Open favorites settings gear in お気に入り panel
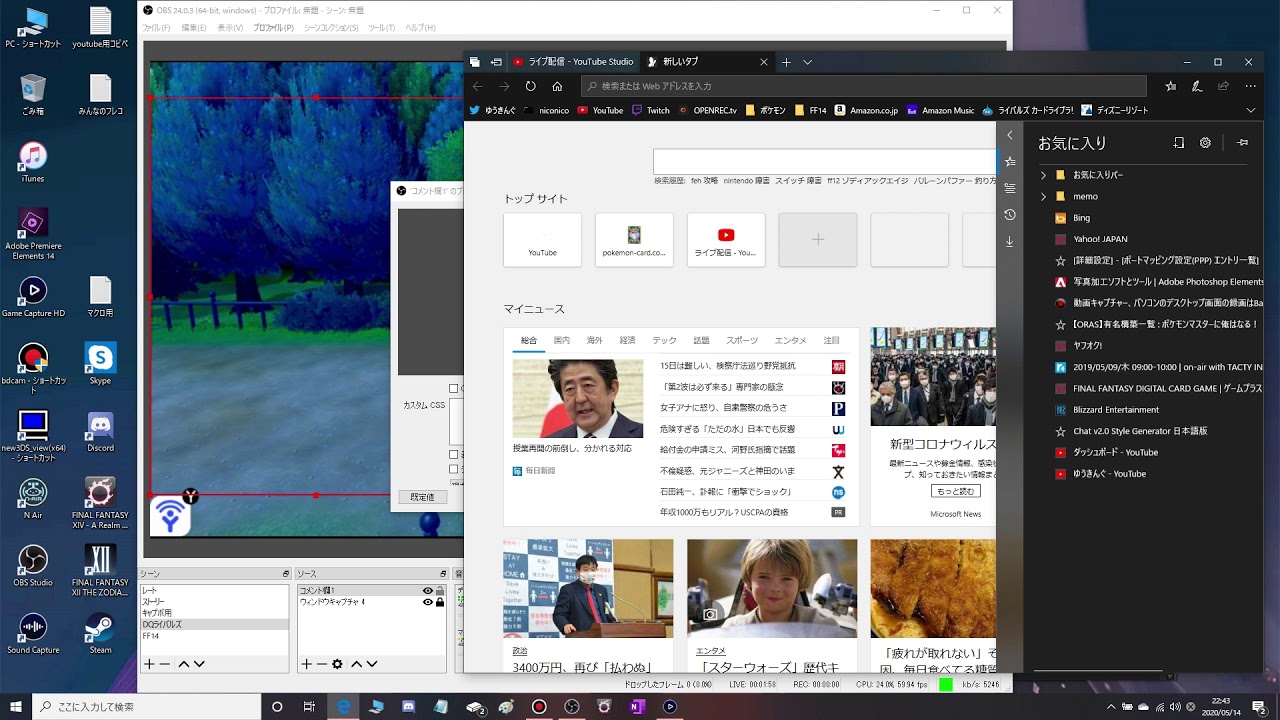 tap(1205, 143)
